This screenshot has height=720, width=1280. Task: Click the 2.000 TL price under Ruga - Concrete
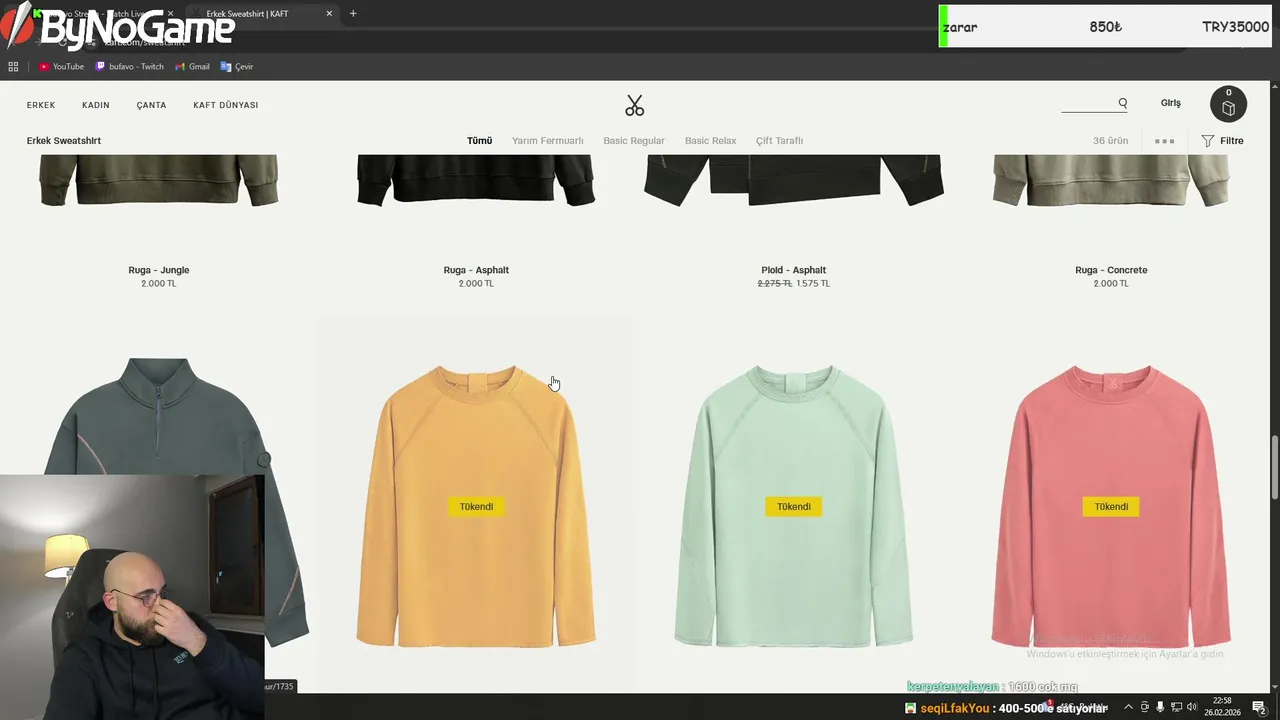[1111, 284]
